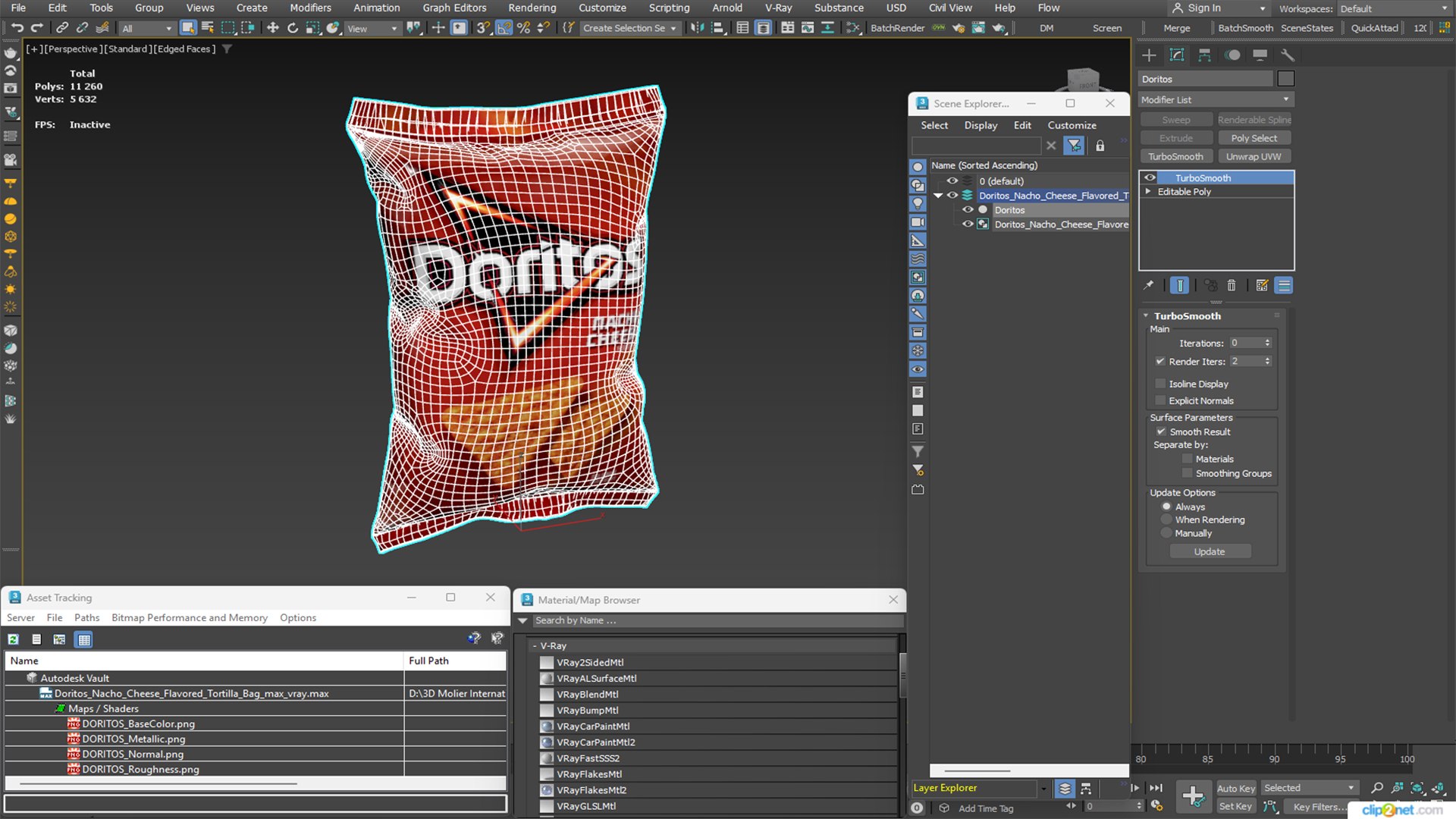Open Scene Explorer Display menu
The height and width of the screenshot is (819, 1456).
tap(981, 125)
